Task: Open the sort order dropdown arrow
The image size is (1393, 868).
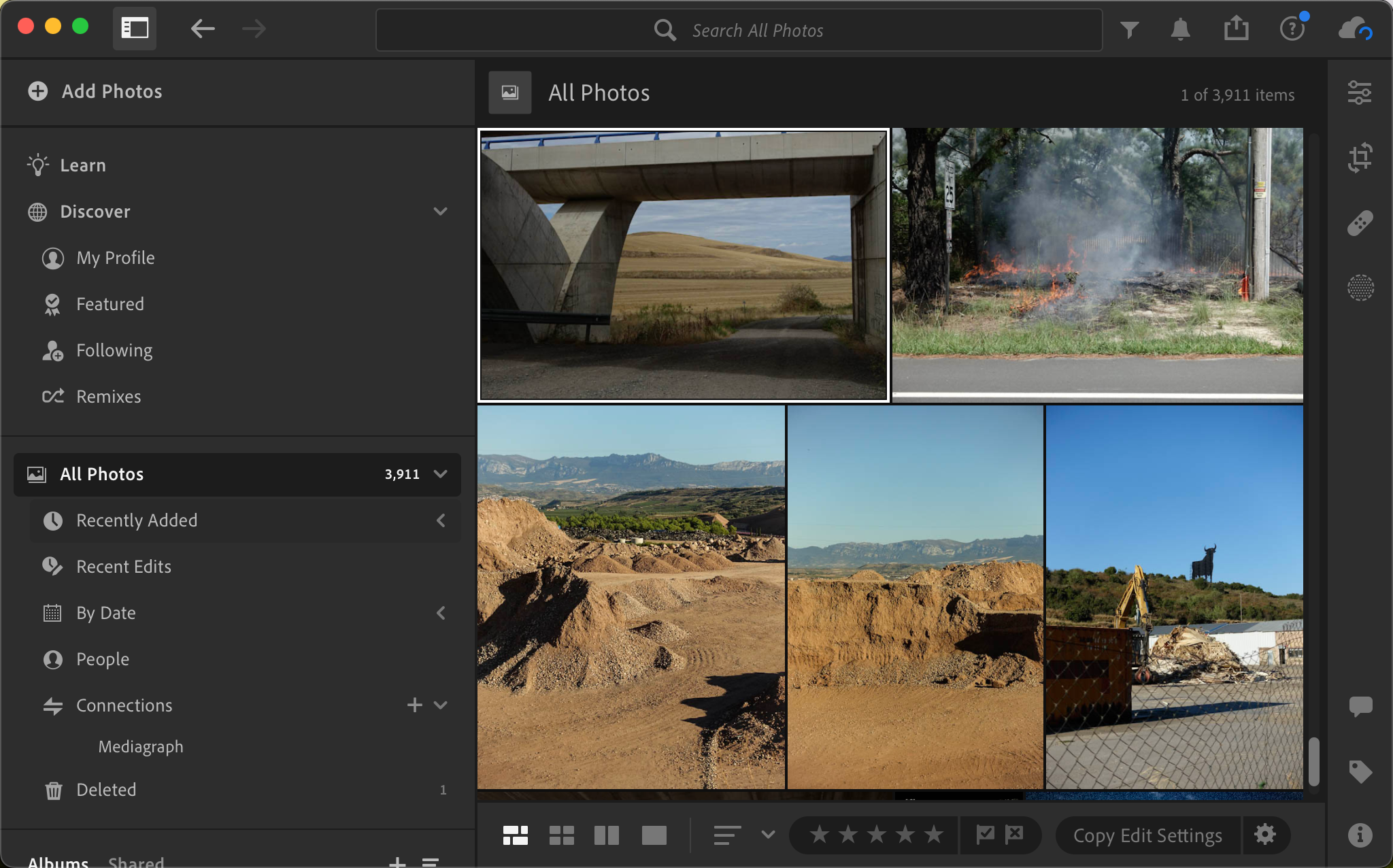Action: point(768,835)
